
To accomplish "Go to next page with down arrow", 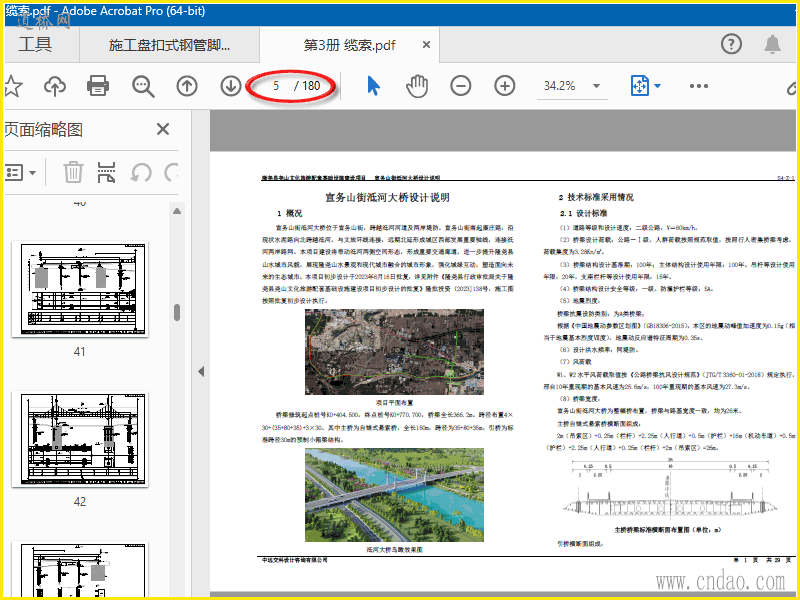I will click(231, 86).
